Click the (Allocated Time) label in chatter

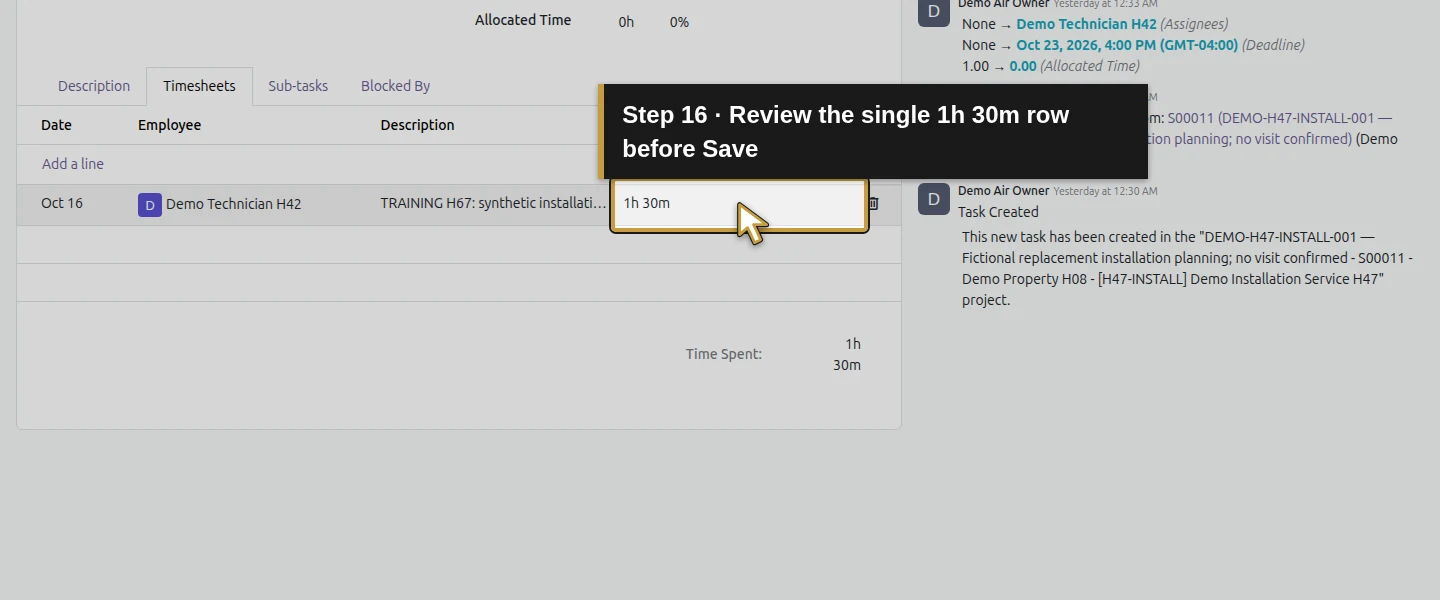click(1089, 66)
